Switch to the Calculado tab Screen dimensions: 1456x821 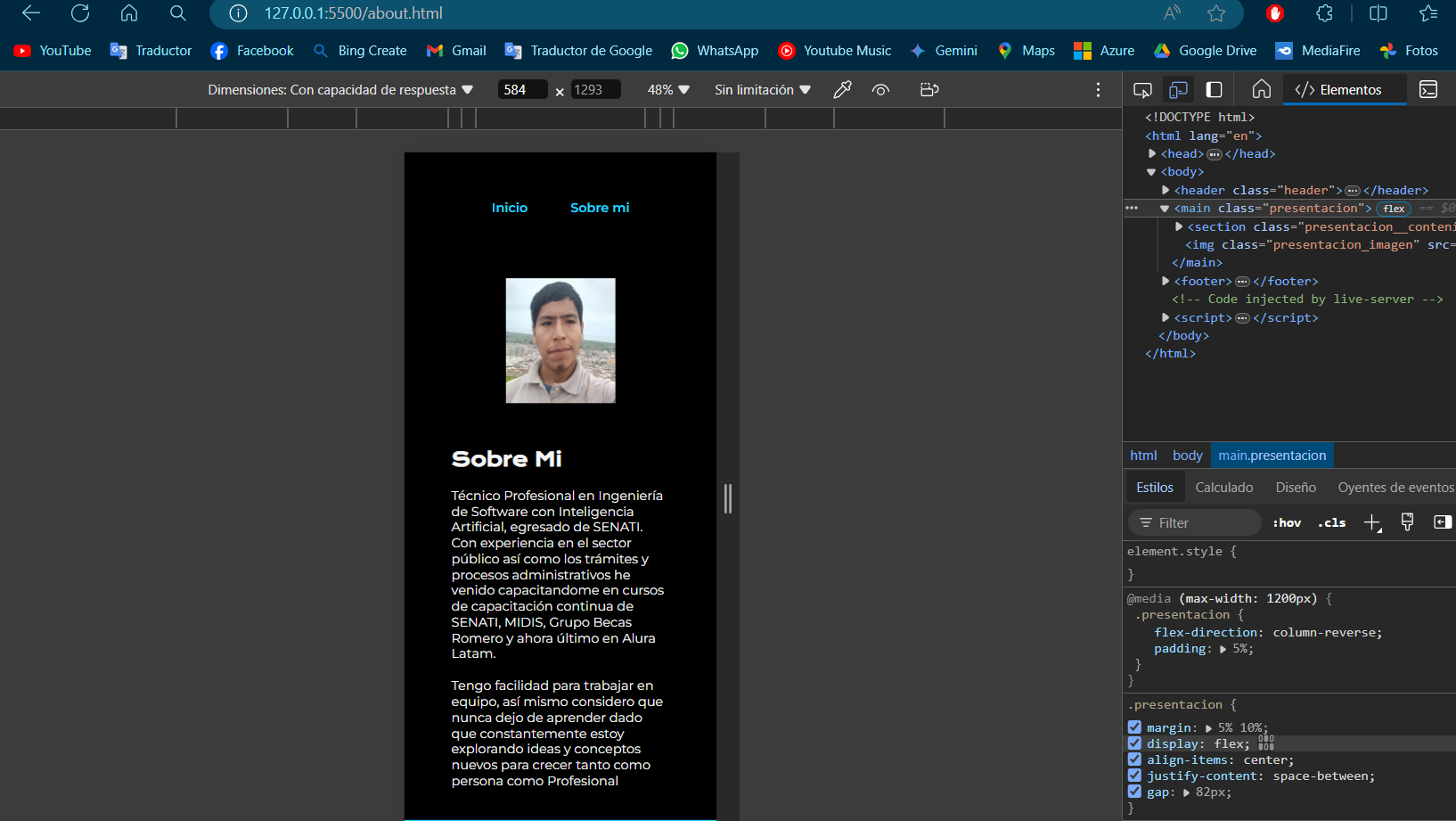tap(1224, 488)
